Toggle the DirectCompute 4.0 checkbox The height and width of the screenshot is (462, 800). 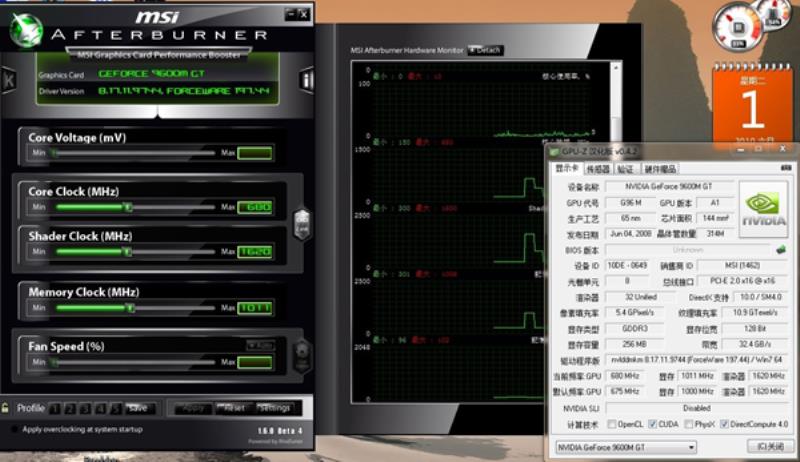pyautogui.click(x=724, y=424)
